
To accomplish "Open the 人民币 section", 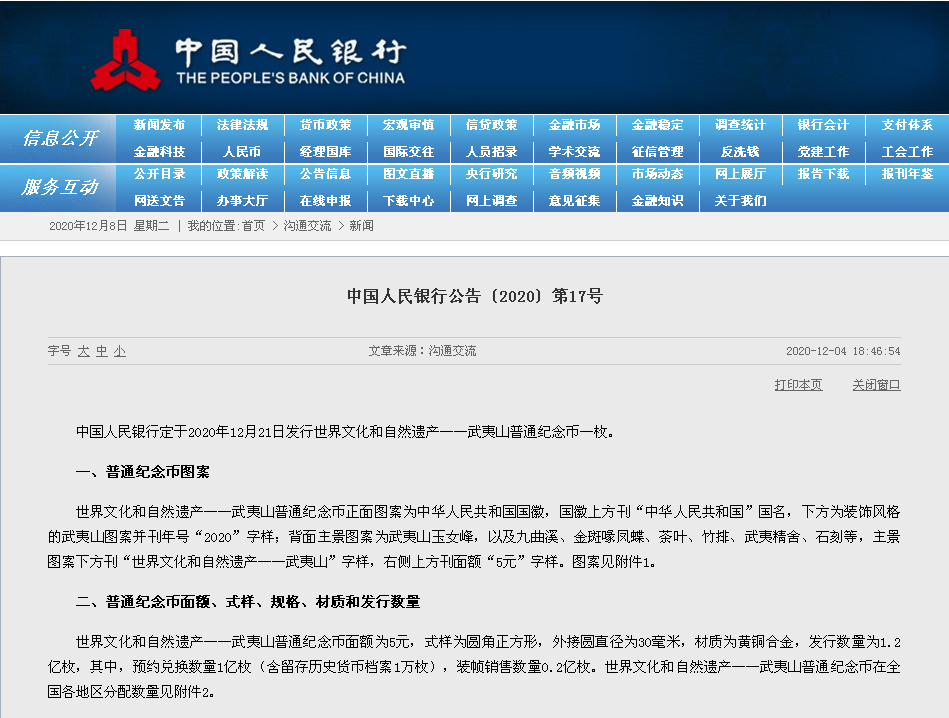I will pos(242,151).
